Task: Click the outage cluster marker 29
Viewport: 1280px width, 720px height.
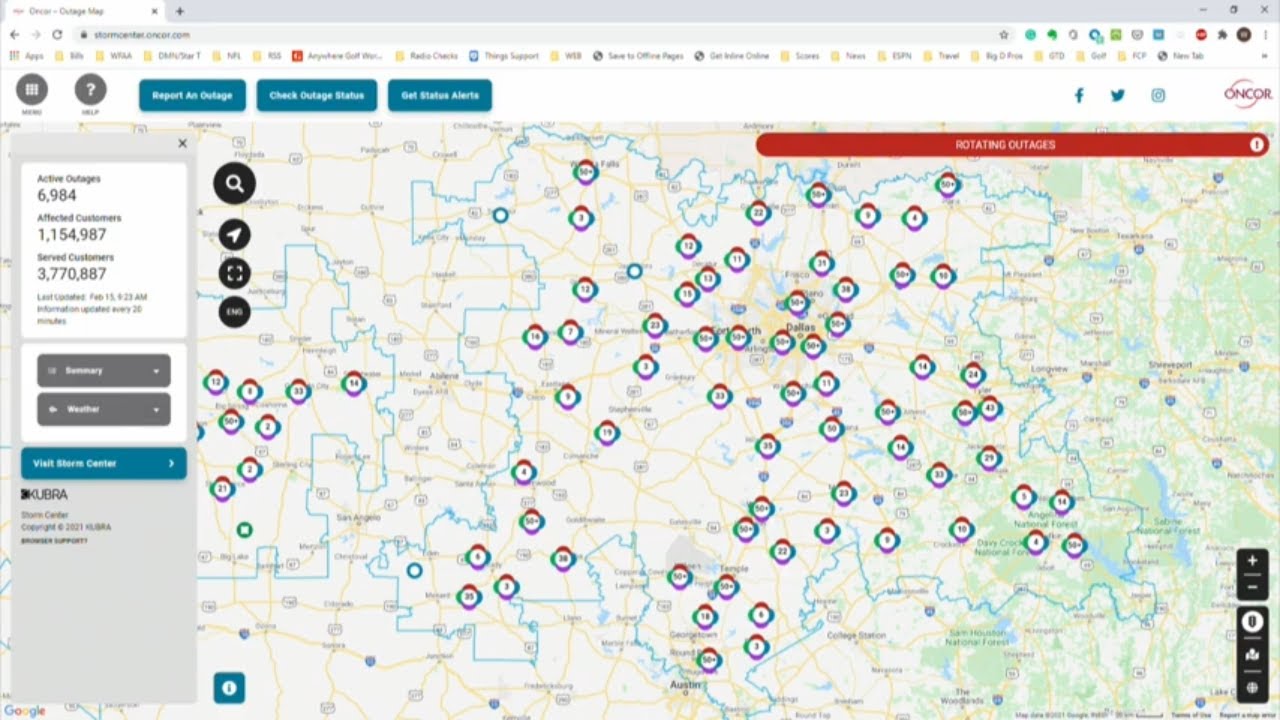Action: [989, 459]
